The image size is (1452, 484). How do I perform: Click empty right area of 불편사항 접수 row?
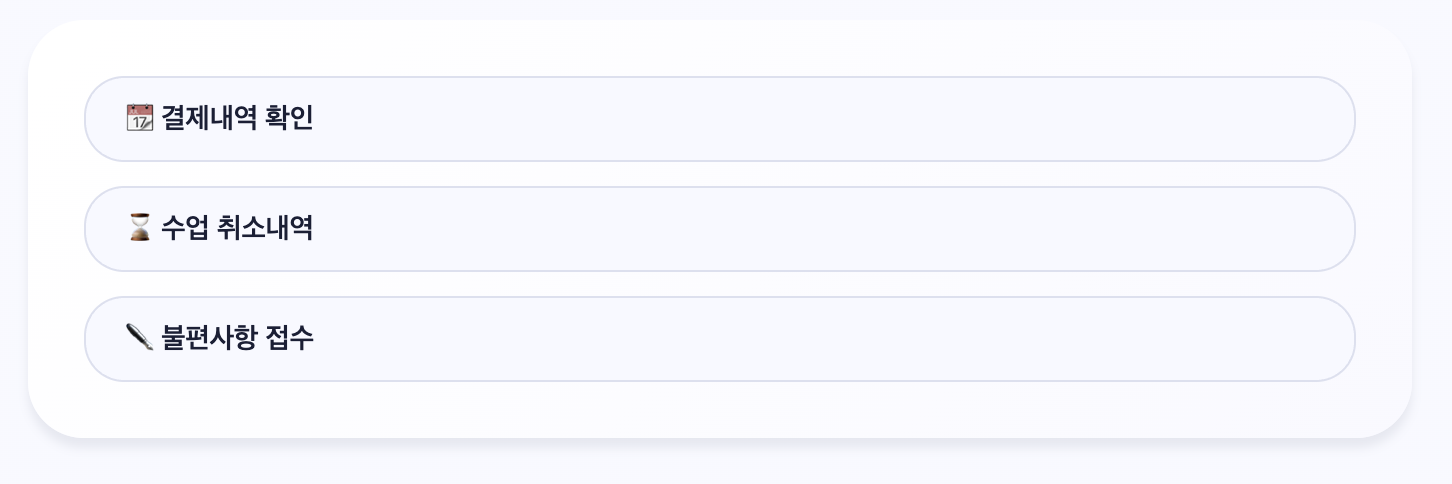(x=1100, y=339)
